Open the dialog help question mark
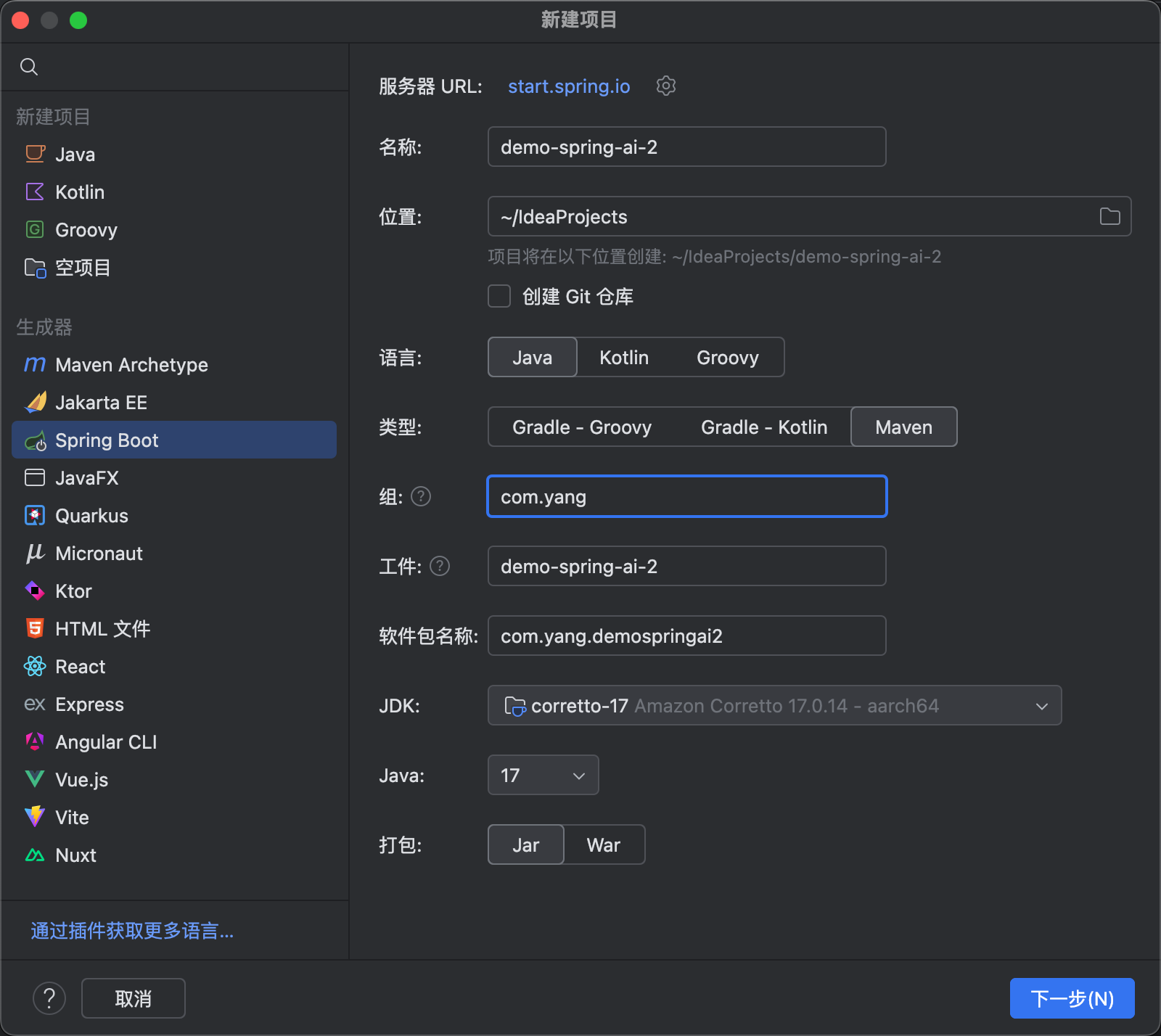Viewport: 1161px width, 1036px height. (49, 998)
